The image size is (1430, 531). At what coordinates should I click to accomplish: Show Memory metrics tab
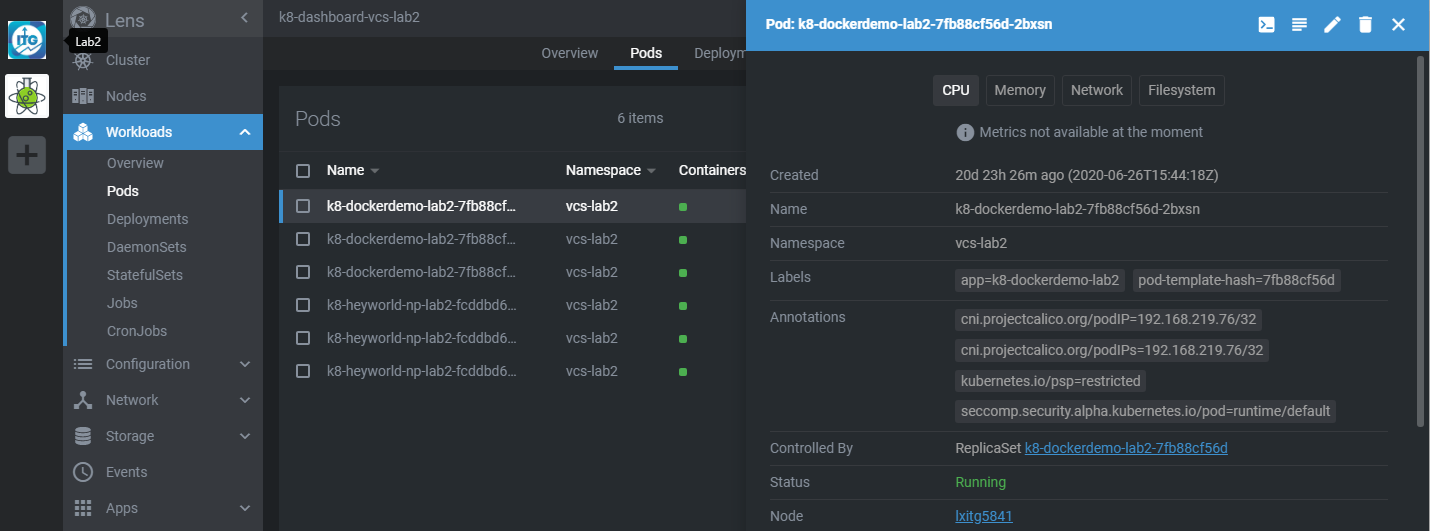pyautogui.click(x=1020, y=90)
